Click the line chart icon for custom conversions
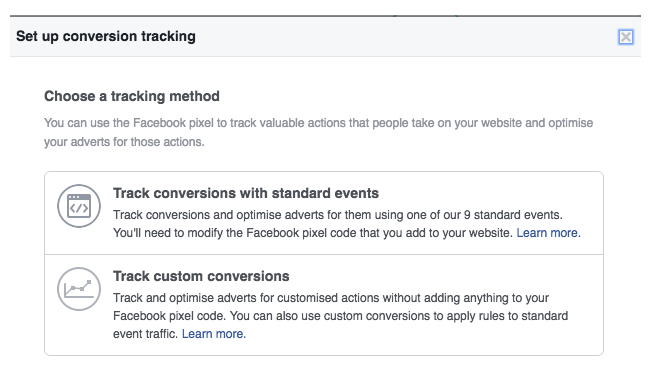The image size is (671, 391). pyautogui.click(x=79, y=289)
